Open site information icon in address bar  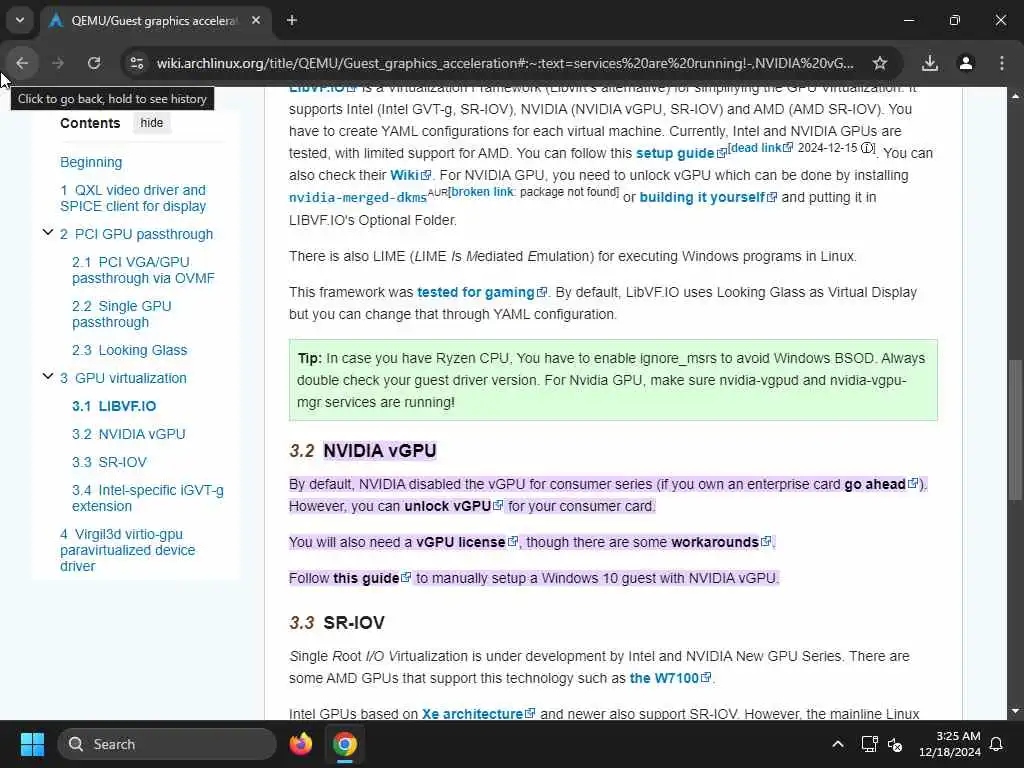pos(136,63)
